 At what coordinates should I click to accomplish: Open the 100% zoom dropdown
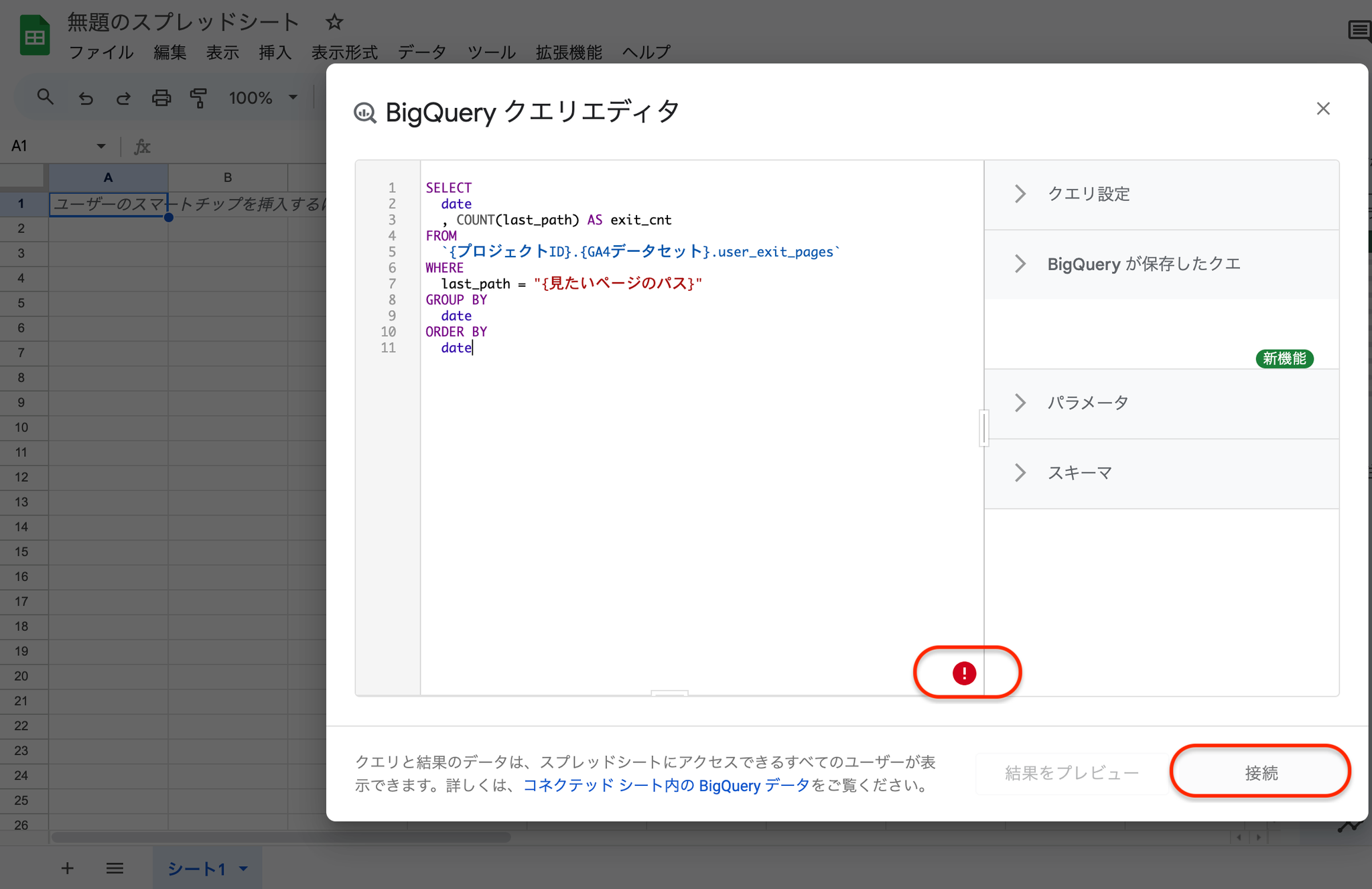[263, 98]
